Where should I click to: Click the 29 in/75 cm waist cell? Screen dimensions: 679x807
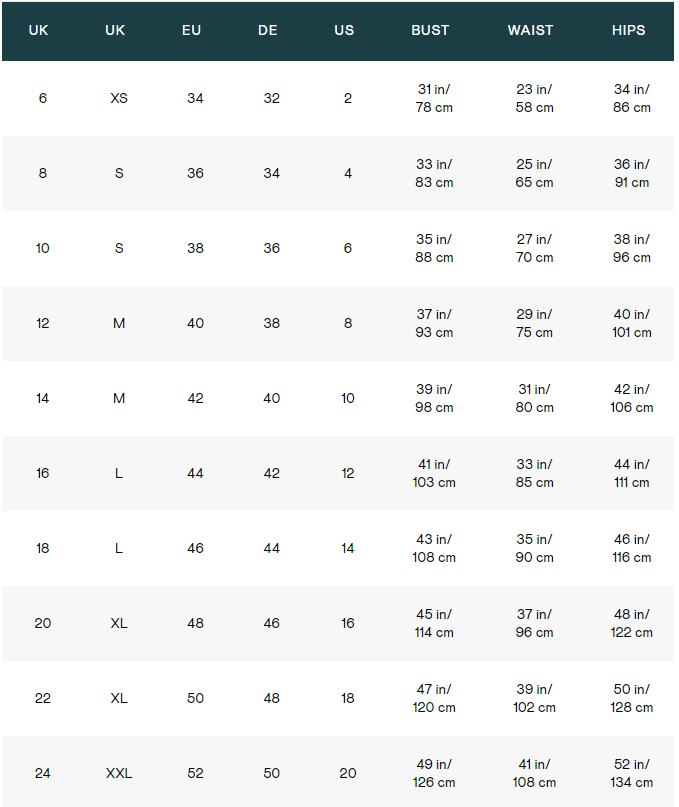[534, 323]
